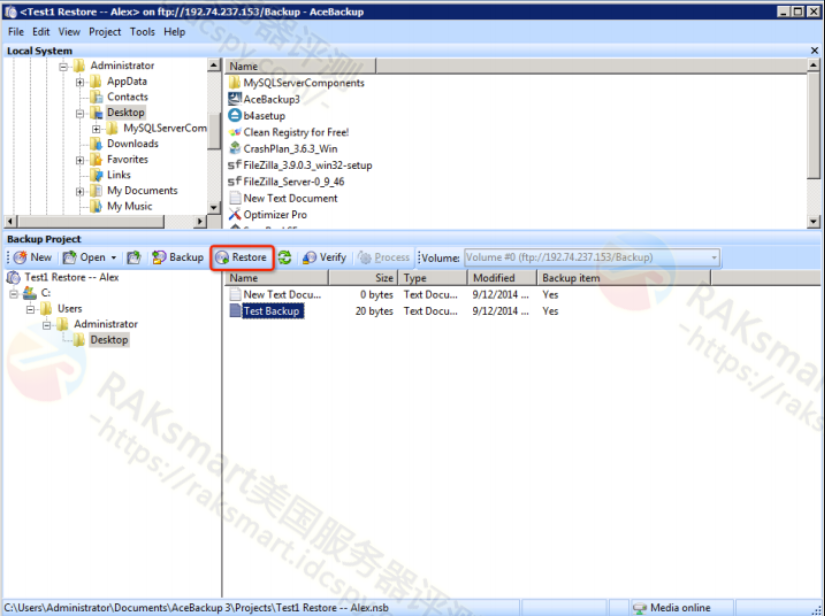The image size is (825, 616).
Task: Sort backup list by Name column
Action: (x=277, y=278)
